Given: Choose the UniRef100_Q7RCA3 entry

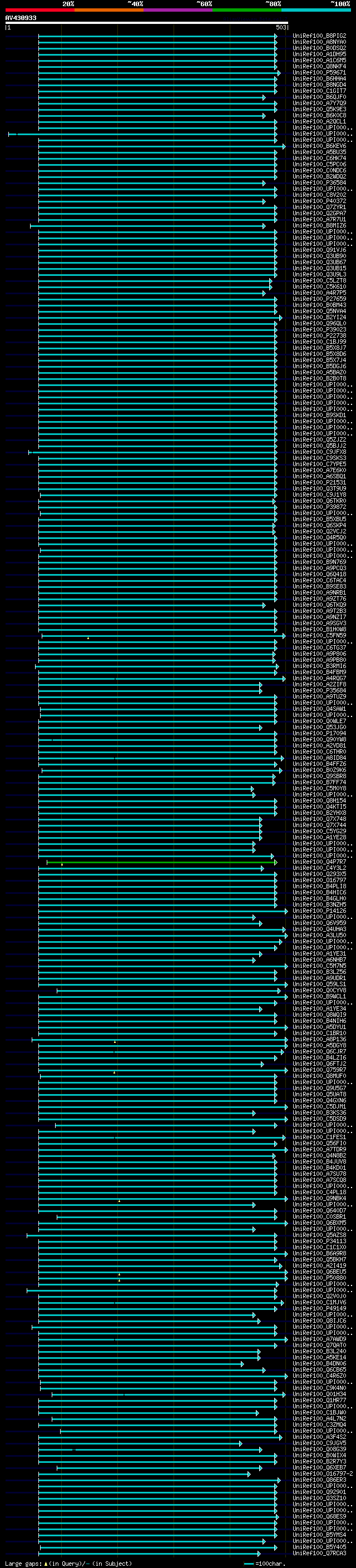Looking at the screenshot, I should 319,1553.
